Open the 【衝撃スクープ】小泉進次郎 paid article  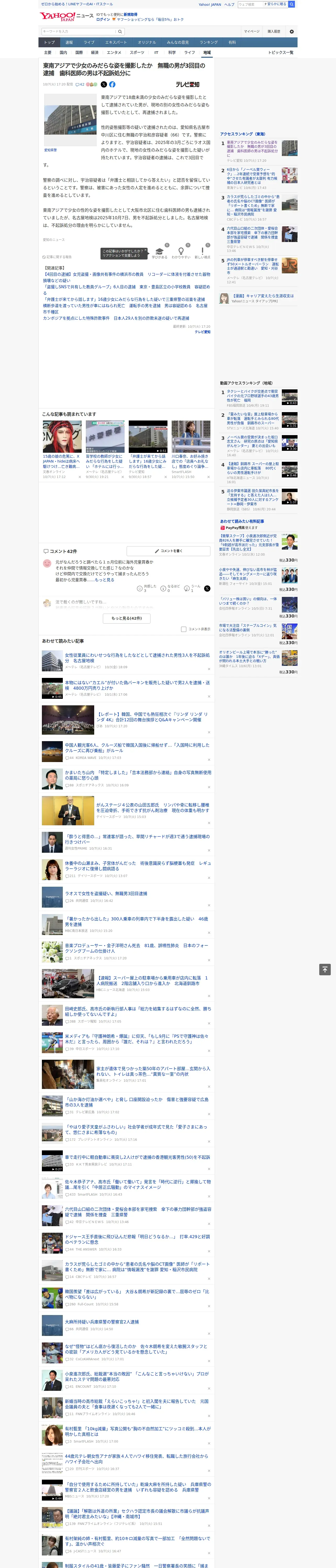click(249, 542)
